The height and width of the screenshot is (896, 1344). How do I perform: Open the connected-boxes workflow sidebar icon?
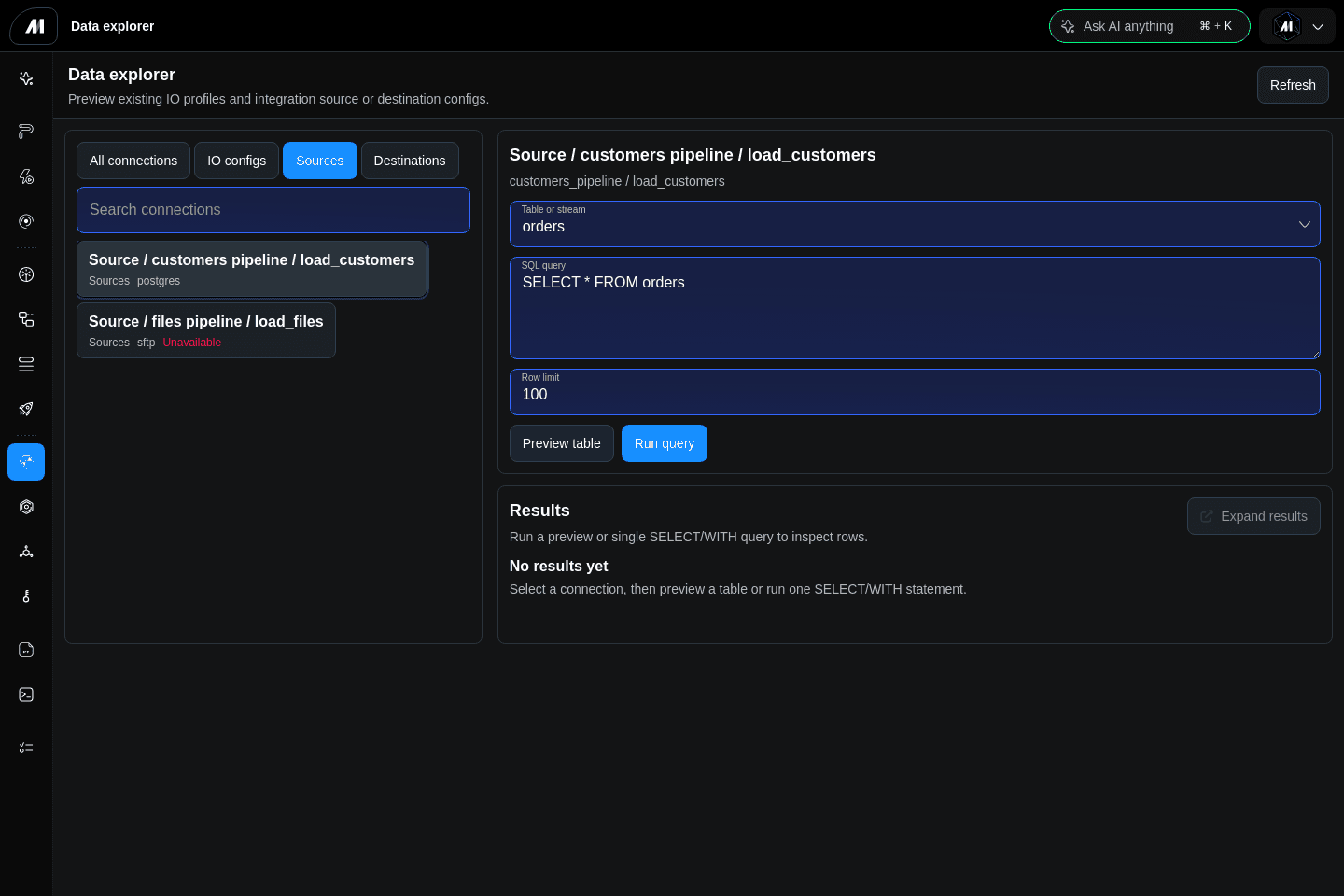point(26,319)
